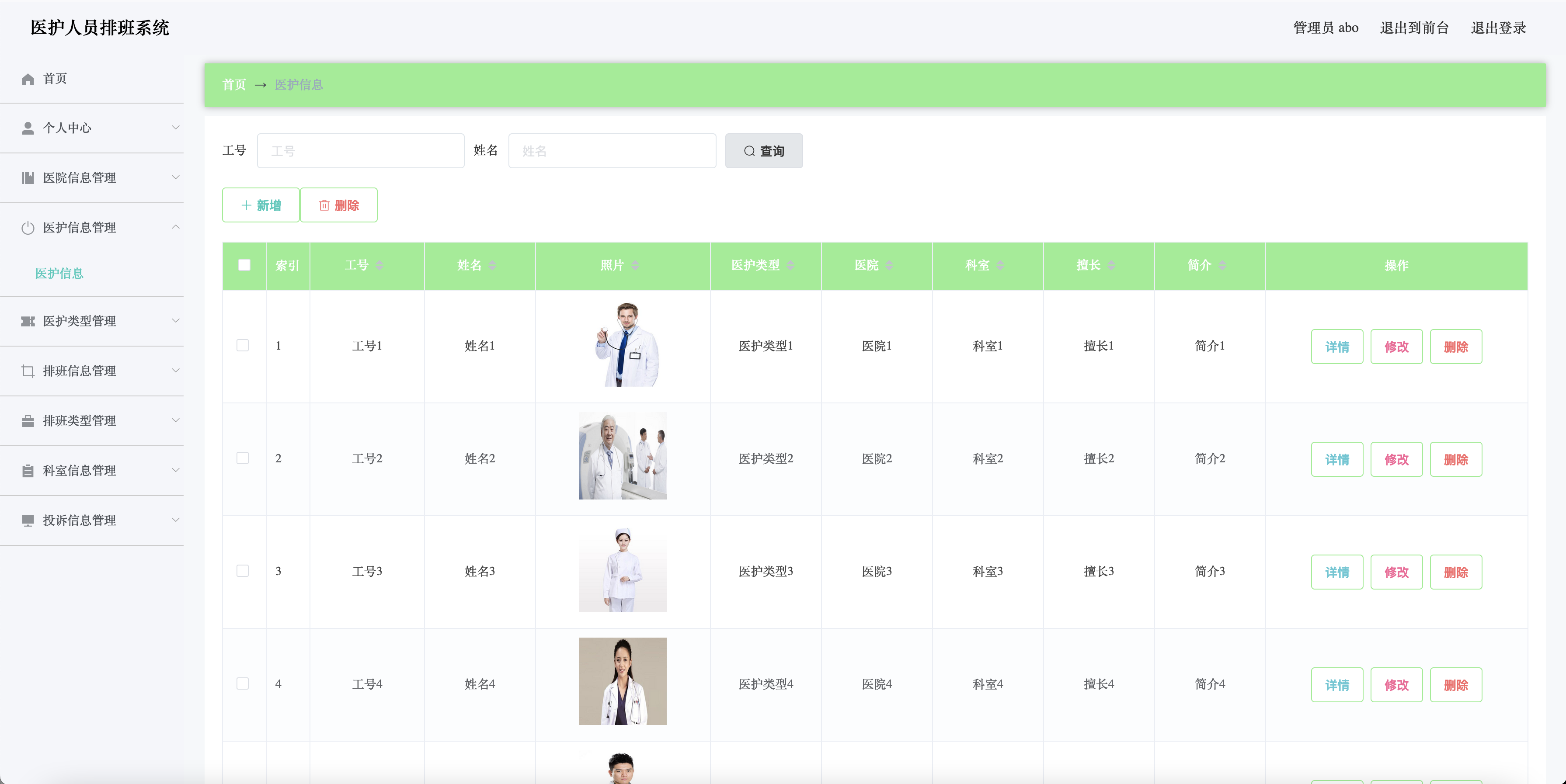The image size is (1566, 784).
Task: Click cell text 医护类型3
Action: pos(766,571)
